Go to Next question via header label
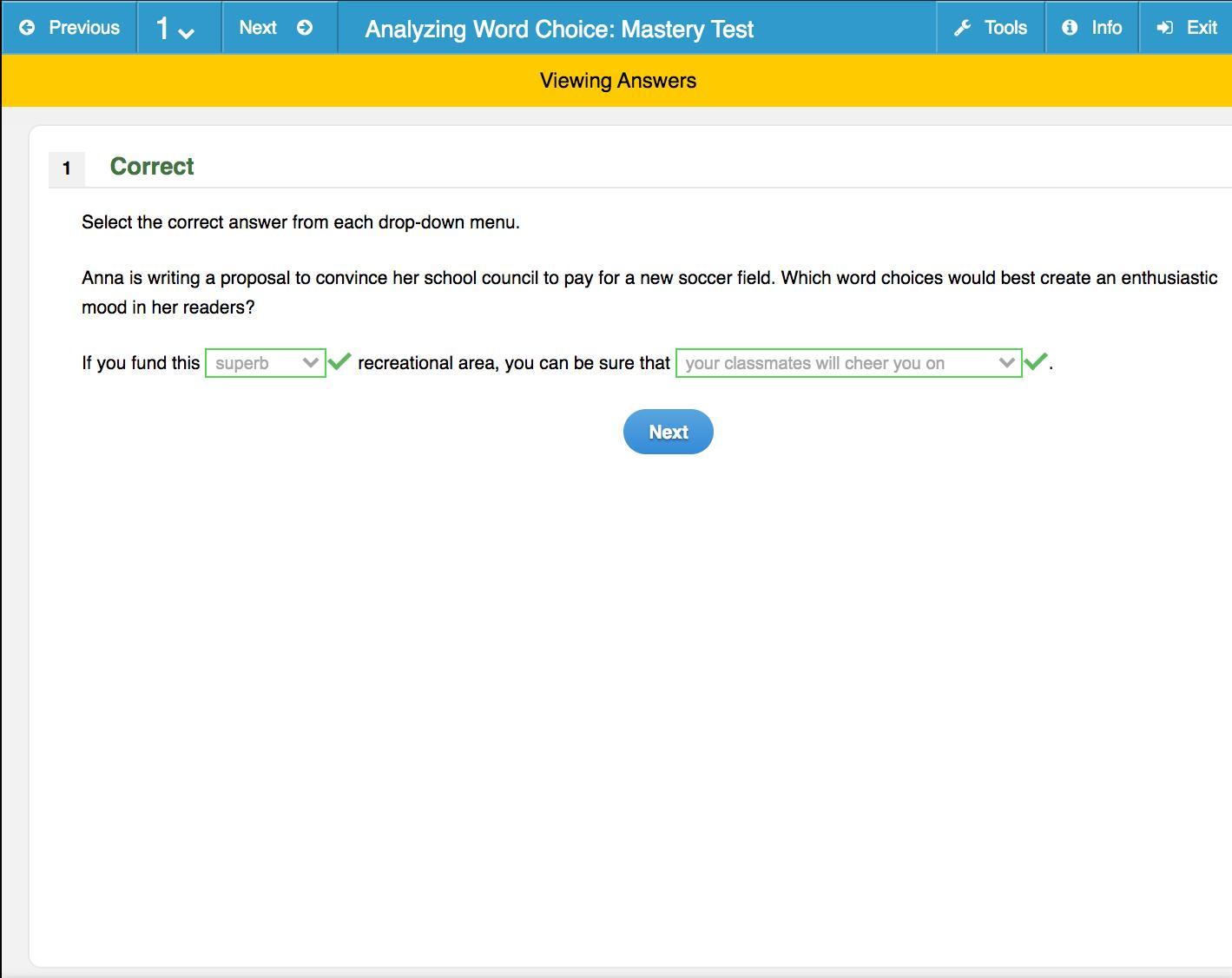 tap(258, 28)
